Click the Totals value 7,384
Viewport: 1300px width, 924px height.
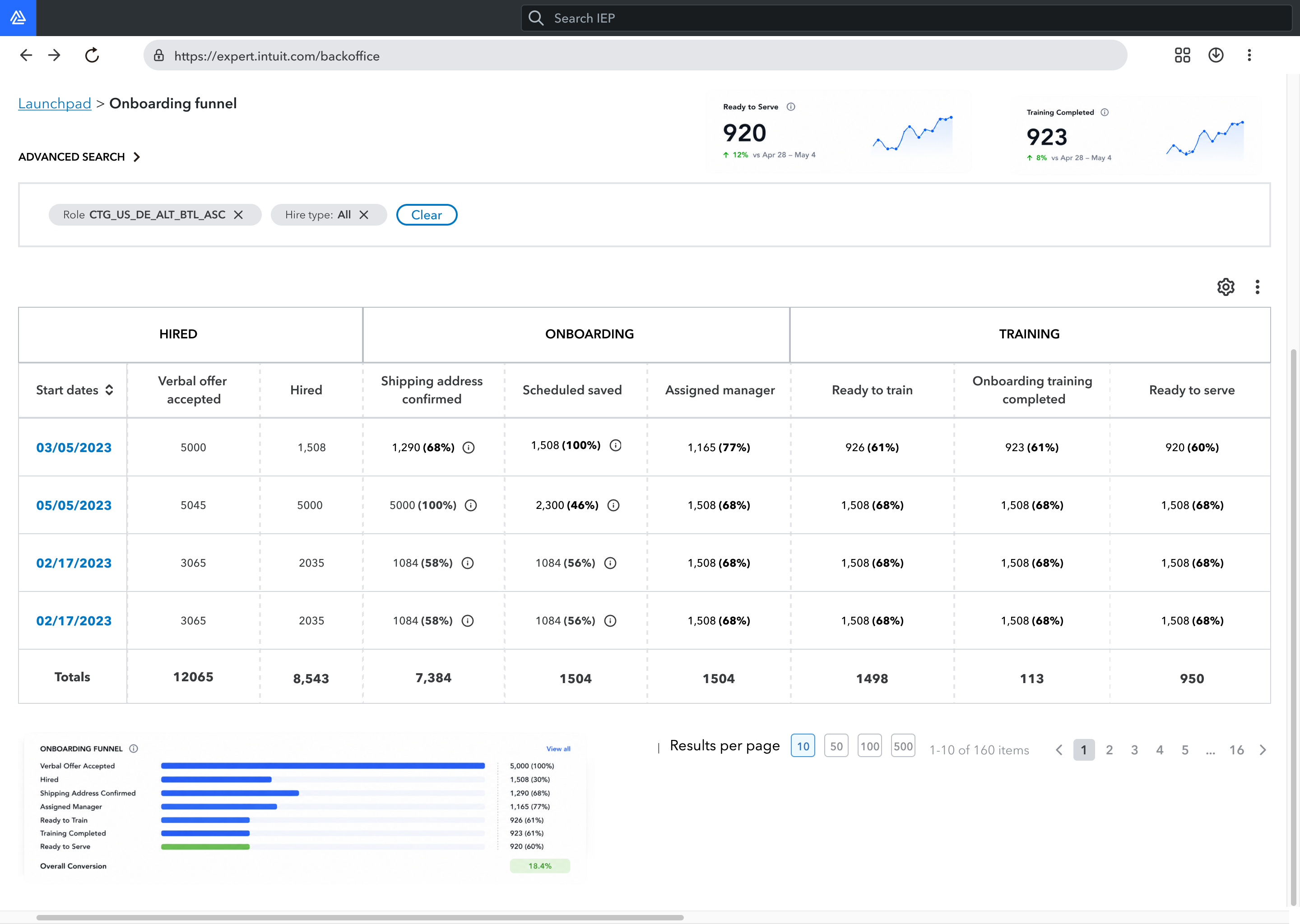pos(433,678)
